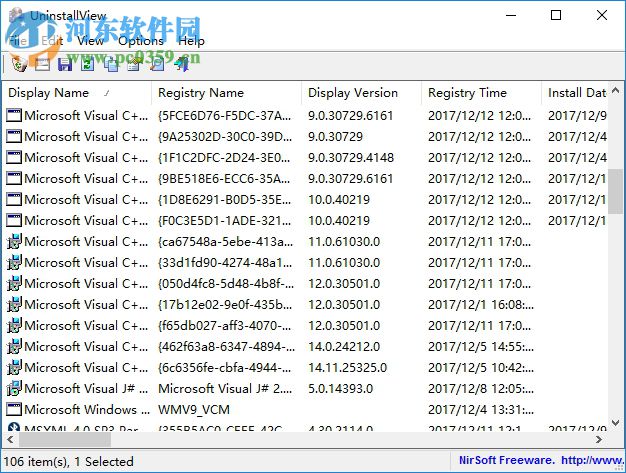Click the row icon for registry {9BE518E6-ECC6-35A...
This screenshot has height=473, width=626.
14,178
